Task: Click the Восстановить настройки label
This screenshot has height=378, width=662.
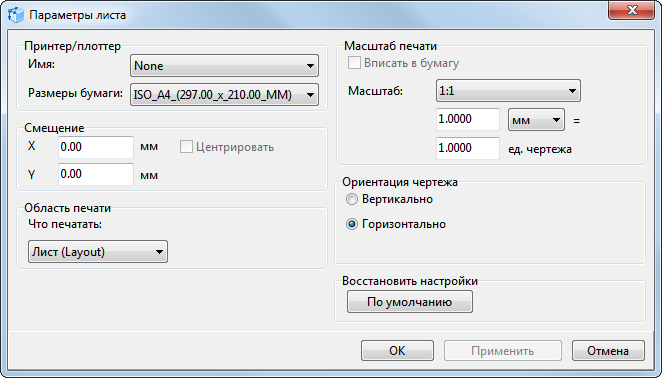Action: point(410,281)
